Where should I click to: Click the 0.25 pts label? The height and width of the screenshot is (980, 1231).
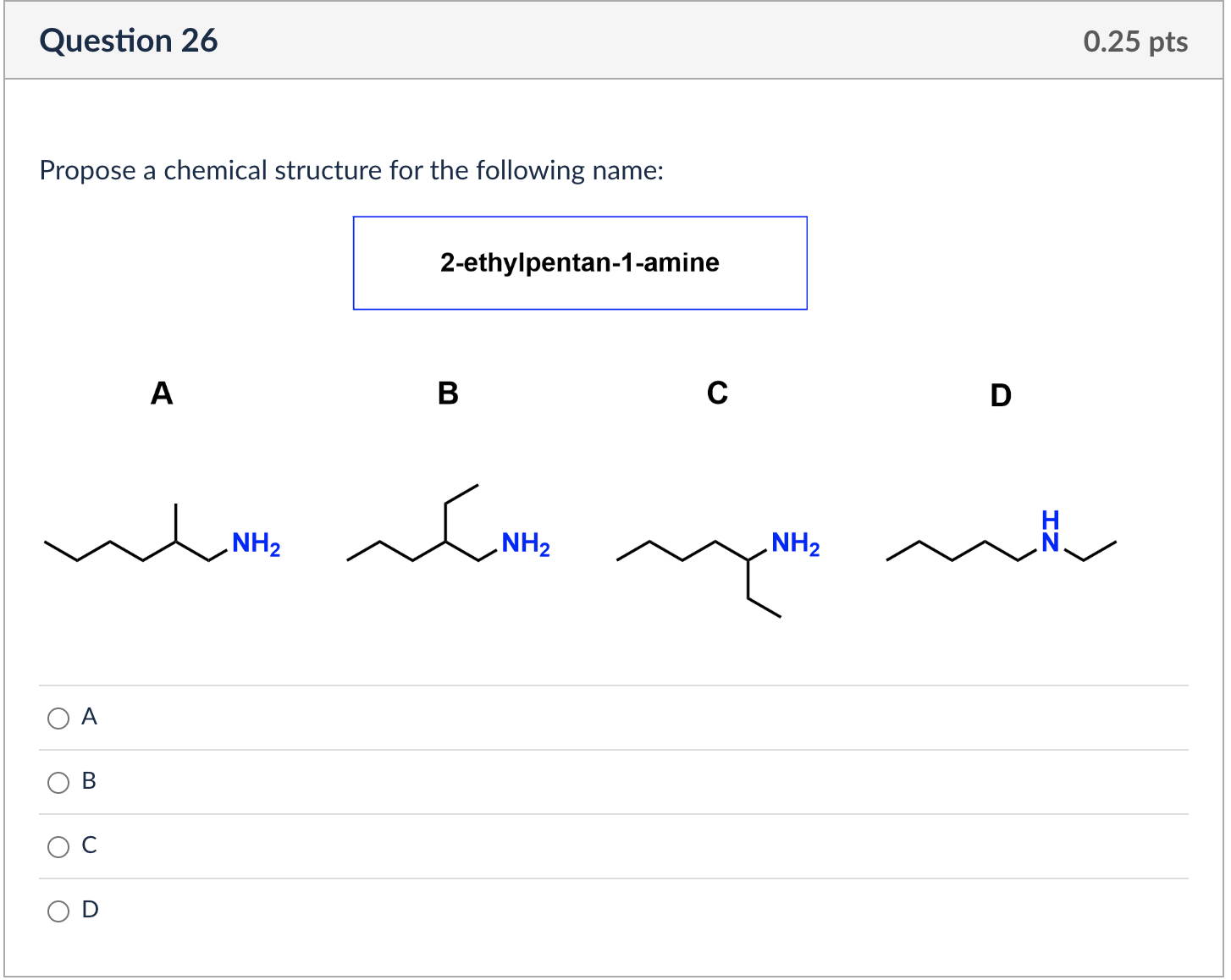pos(1135,40)
